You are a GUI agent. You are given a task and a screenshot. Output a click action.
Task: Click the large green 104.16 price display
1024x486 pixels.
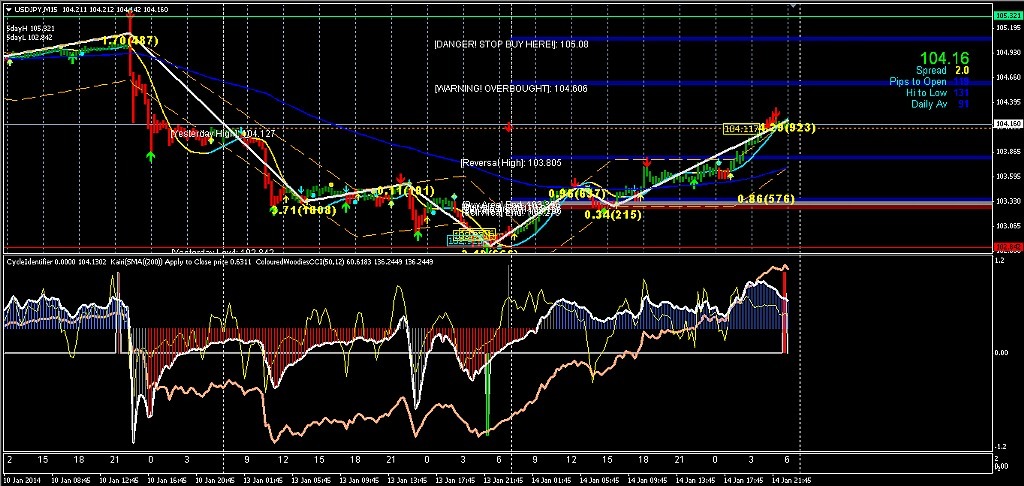(945, 58)
